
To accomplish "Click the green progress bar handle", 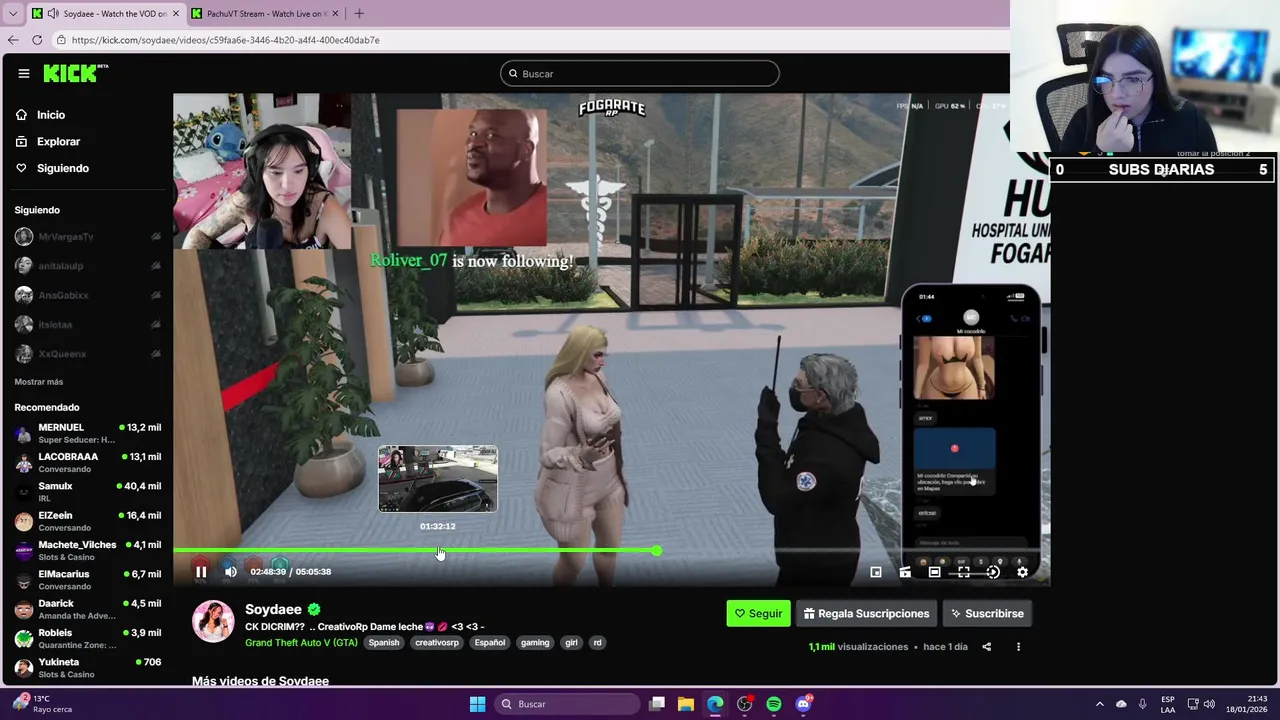I will 656,551.
